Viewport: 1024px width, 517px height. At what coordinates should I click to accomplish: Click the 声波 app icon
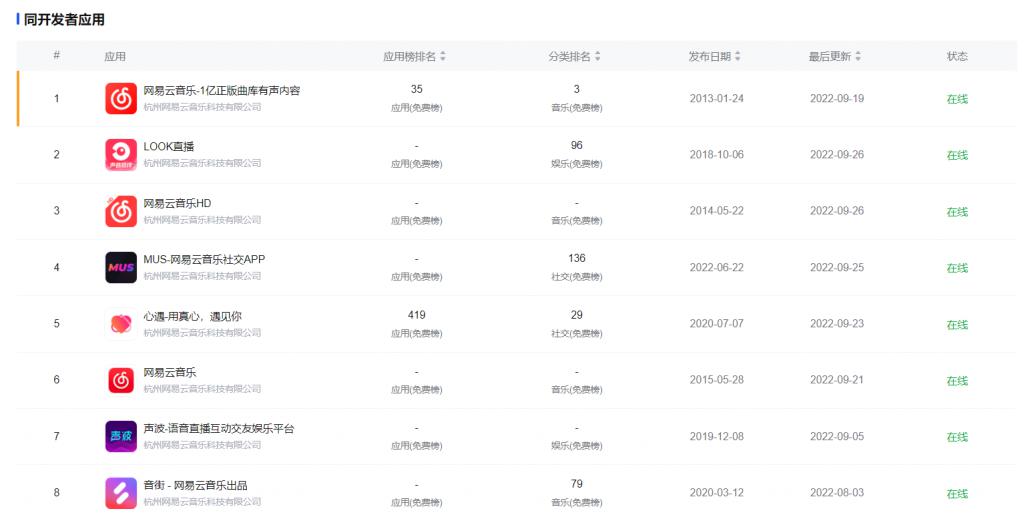click(121, 437)
